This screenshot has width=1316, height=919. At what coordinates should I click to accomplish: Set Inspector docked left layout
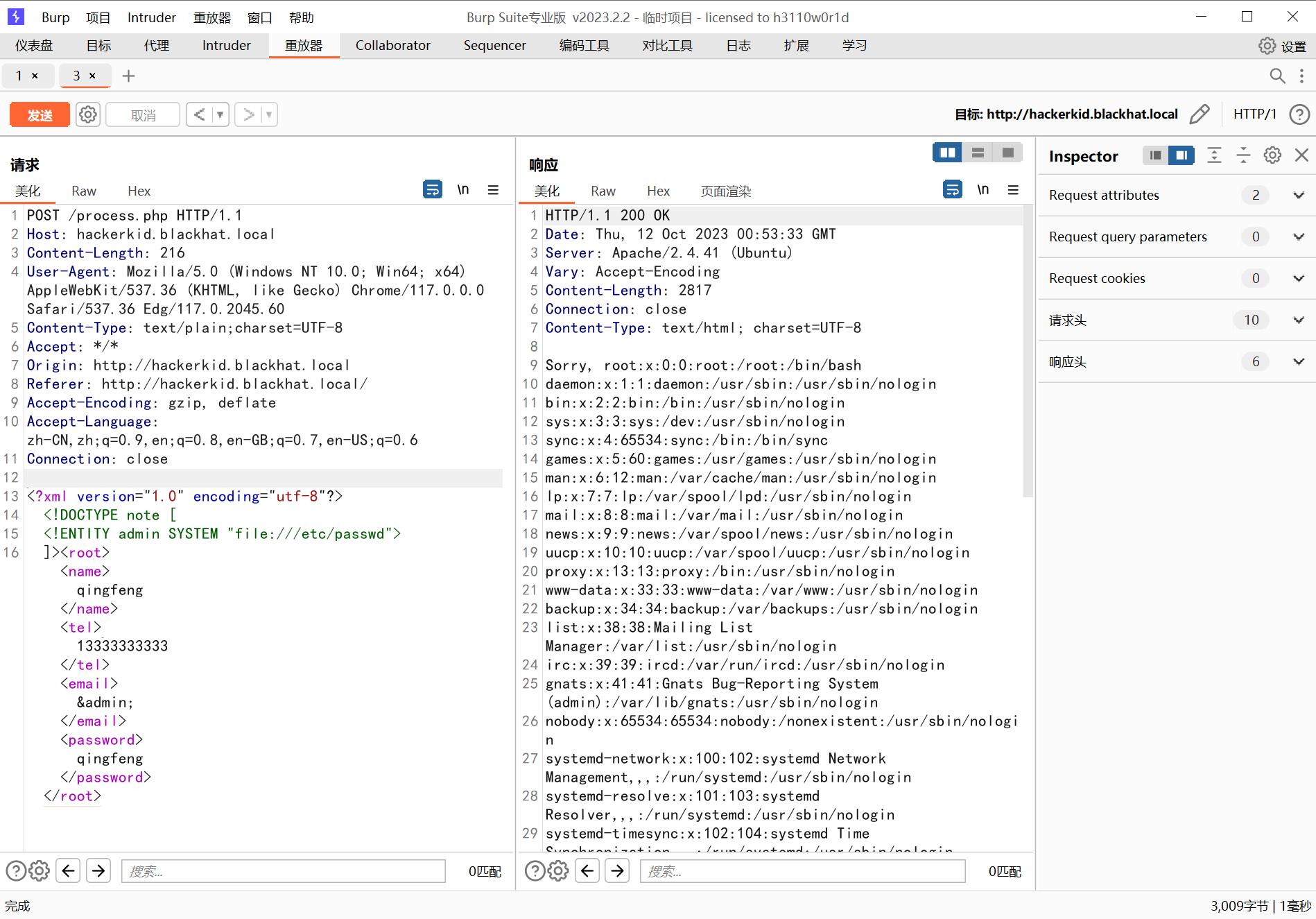pyautogui.click(x=1155, y=155)
